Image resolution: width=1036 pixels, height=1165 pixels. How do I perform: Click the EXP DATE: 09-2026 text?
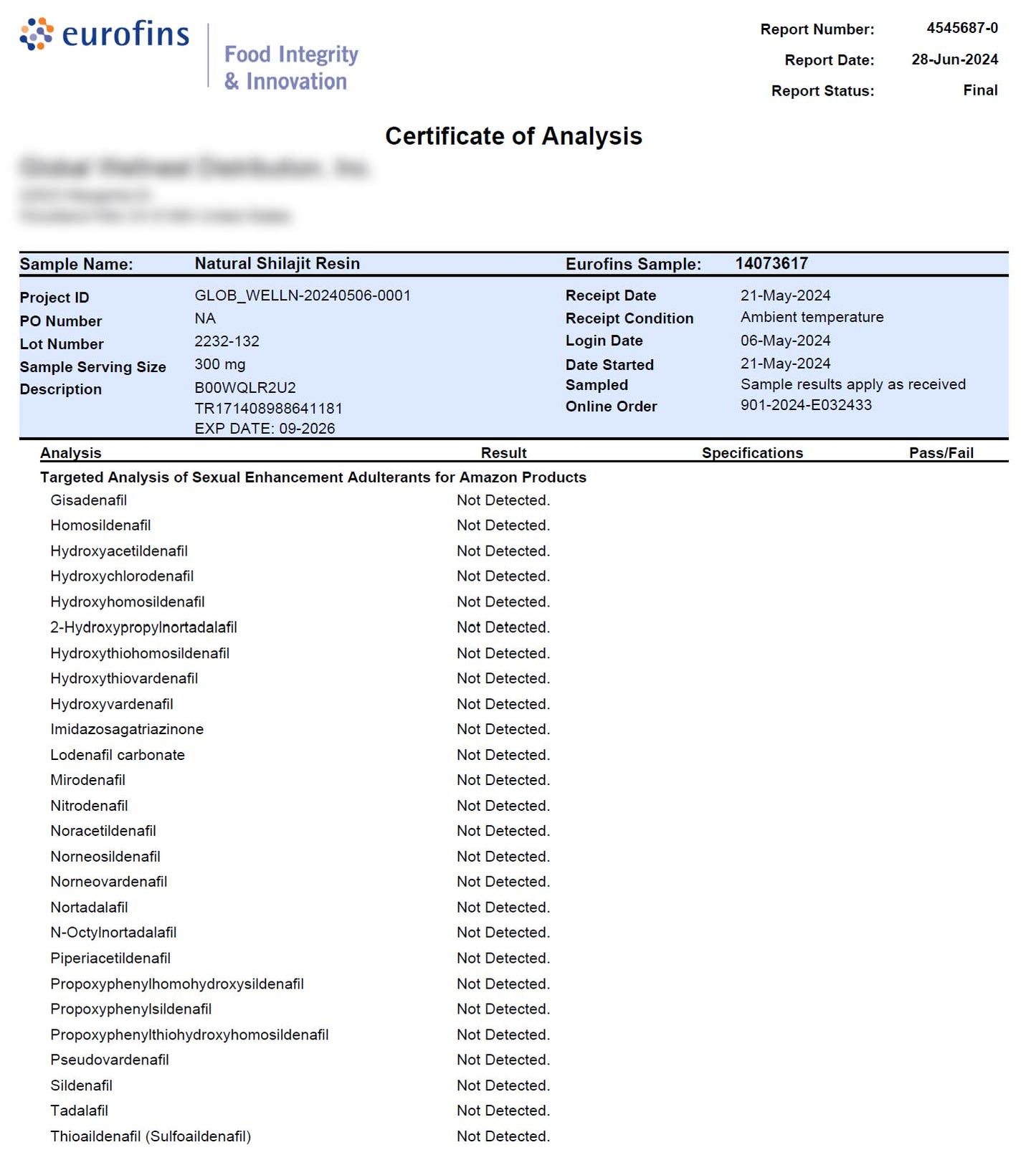[265, 429]
